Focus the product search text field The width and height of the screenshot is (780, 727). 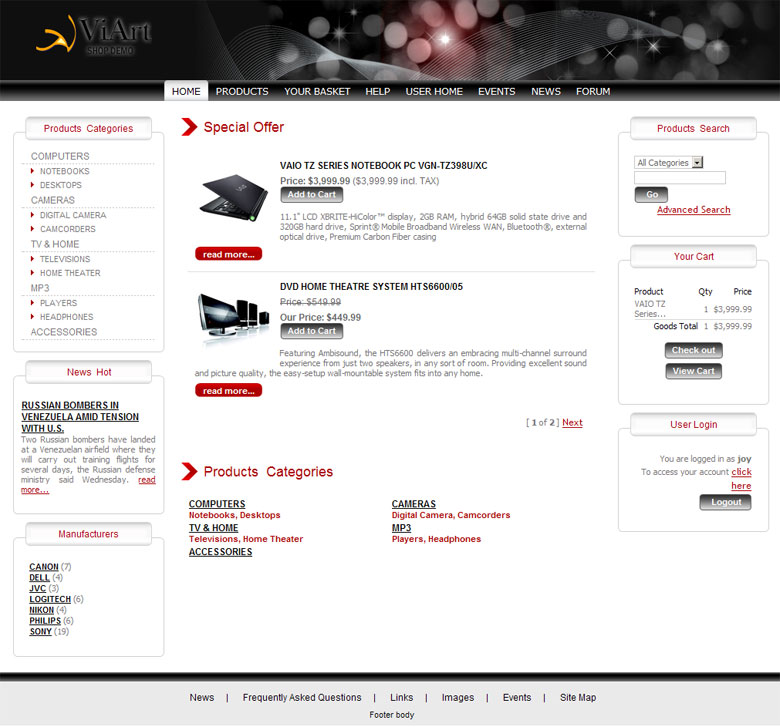680,178
